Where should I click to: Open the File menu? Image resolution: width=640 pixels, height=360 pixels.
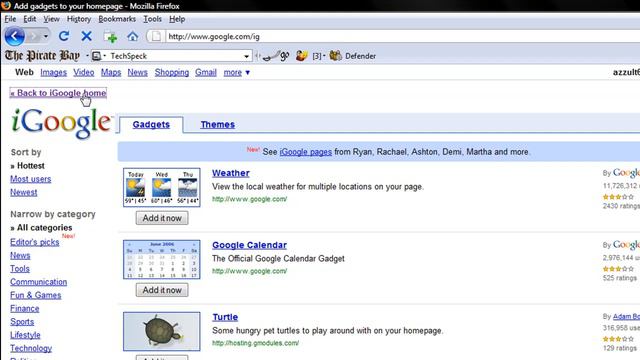coord(10,19)
